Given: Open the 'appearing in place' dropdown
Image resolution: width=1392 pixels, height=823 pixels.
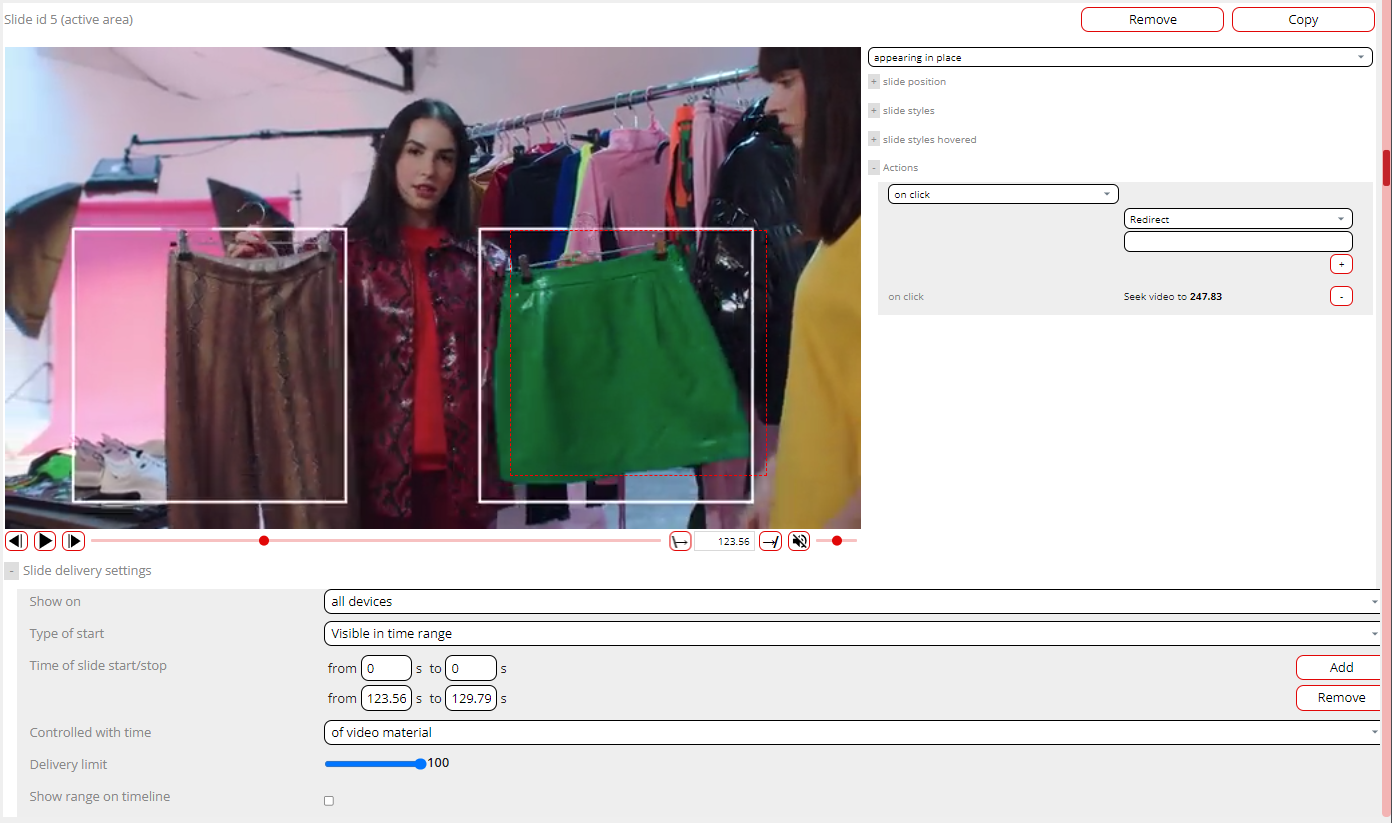Looking at the screenshot, I should tap(1119, 58).
